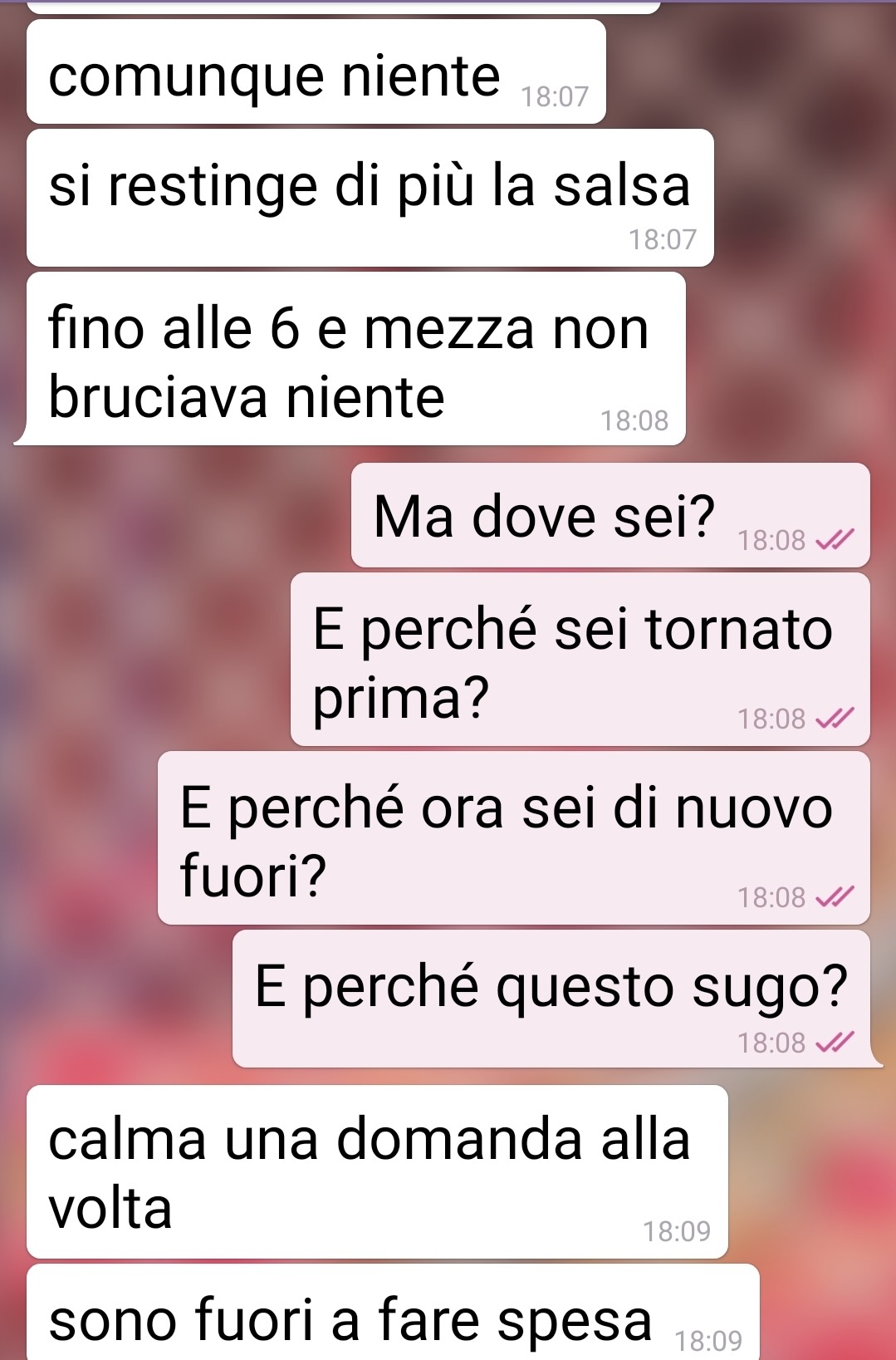Click read-receipt checkmarks on 'Ma dove sei?'
896x1360 pixels.
pyautogui.click(x=835, y=541)
